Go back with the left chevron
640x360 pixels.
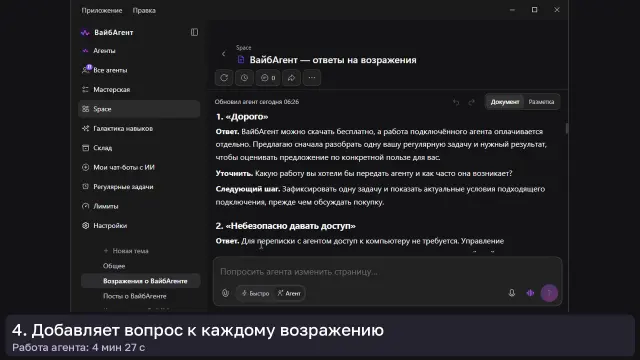(x=224, y=53)
